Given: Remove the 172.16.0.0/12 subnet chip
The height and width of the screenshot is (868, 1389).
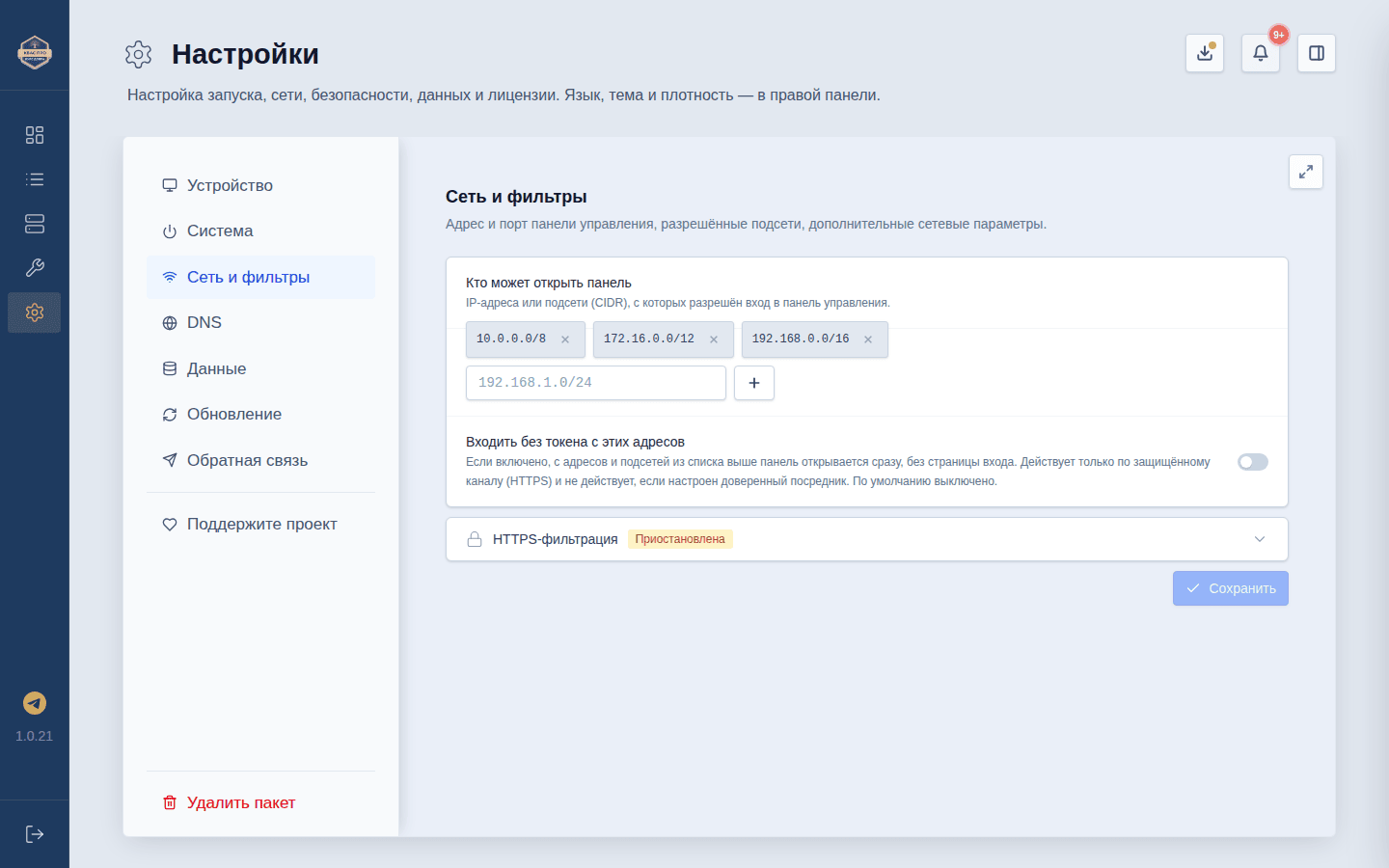Looking at the screenshot, I should click(714, 339).
